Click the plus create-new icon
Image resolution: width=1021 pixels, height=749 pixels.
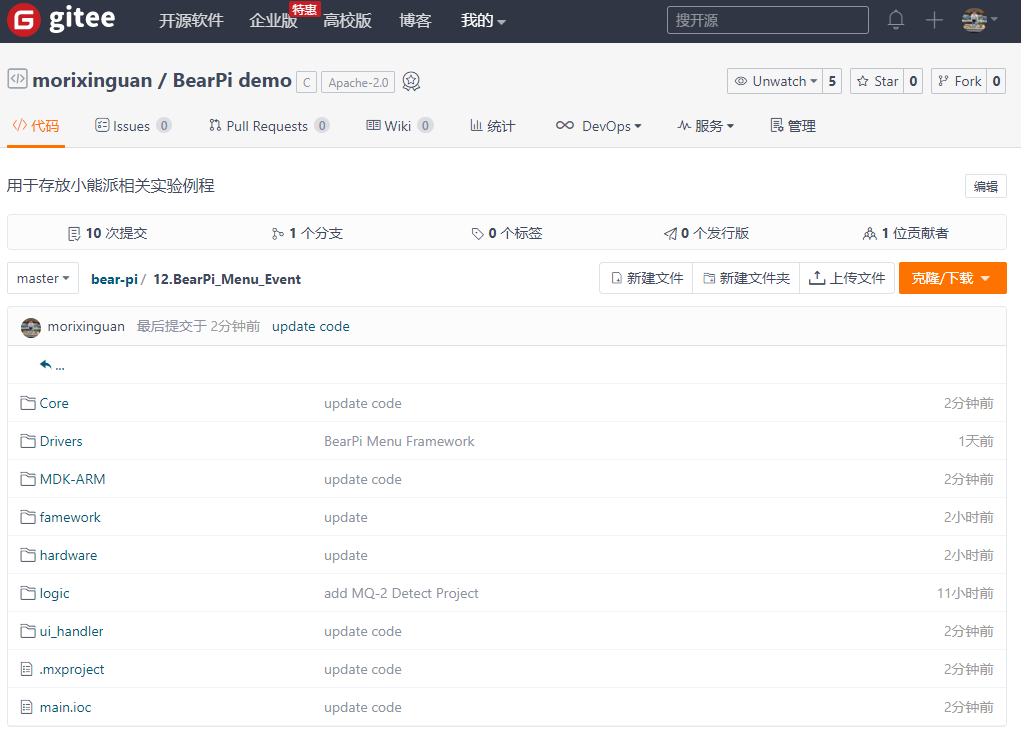click(x=934, y=20)
